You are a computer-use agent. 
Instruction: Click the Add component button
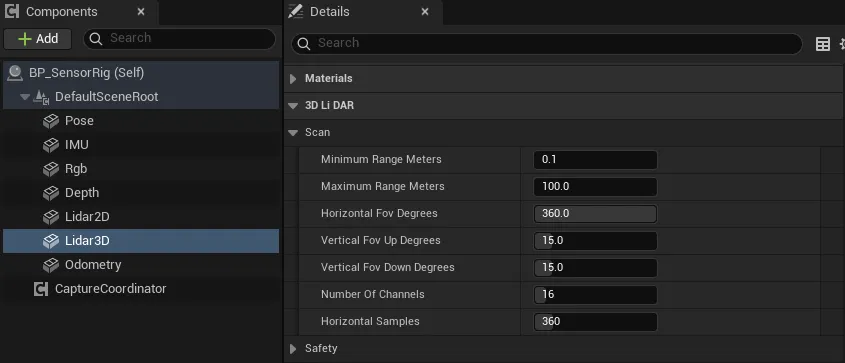tap(38, 39)
